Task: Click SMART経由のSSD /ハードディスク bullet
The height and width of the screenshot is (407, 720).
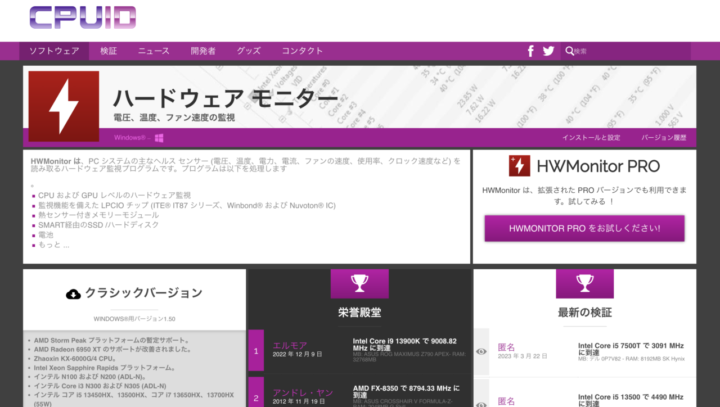Action: [x=98, y=225]
